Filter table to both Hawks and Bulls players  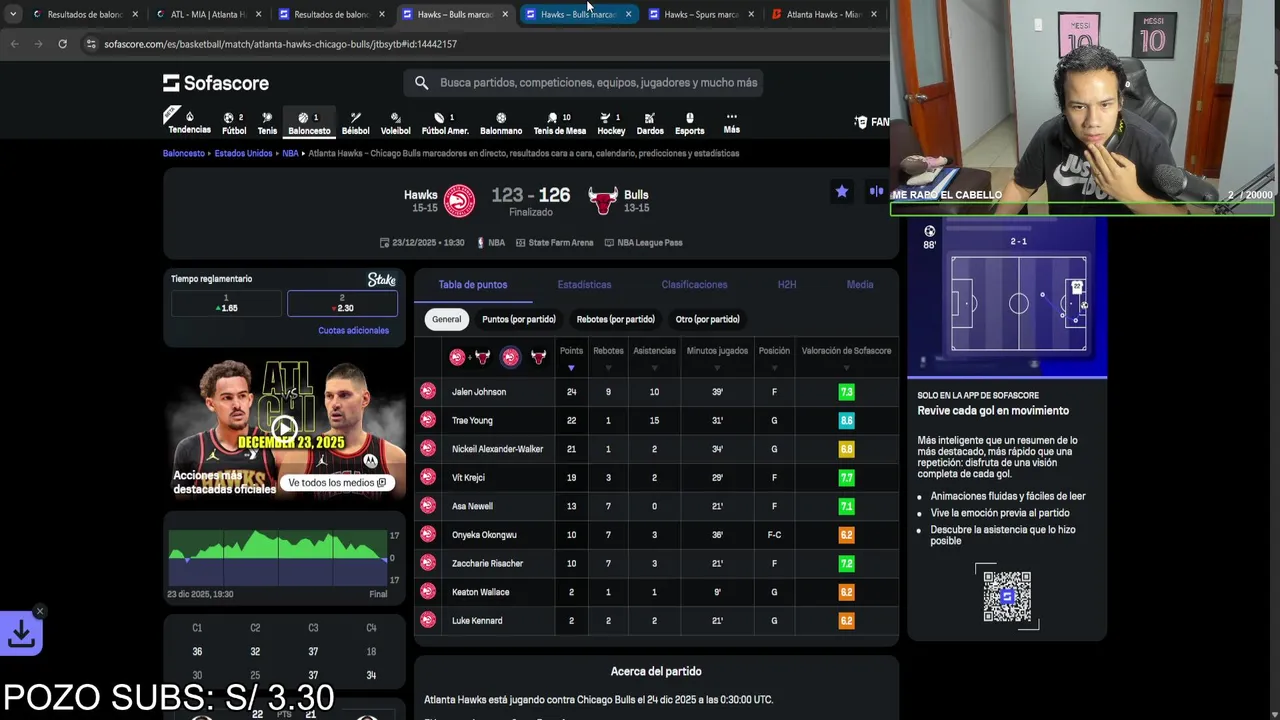(x=469, y=357)
